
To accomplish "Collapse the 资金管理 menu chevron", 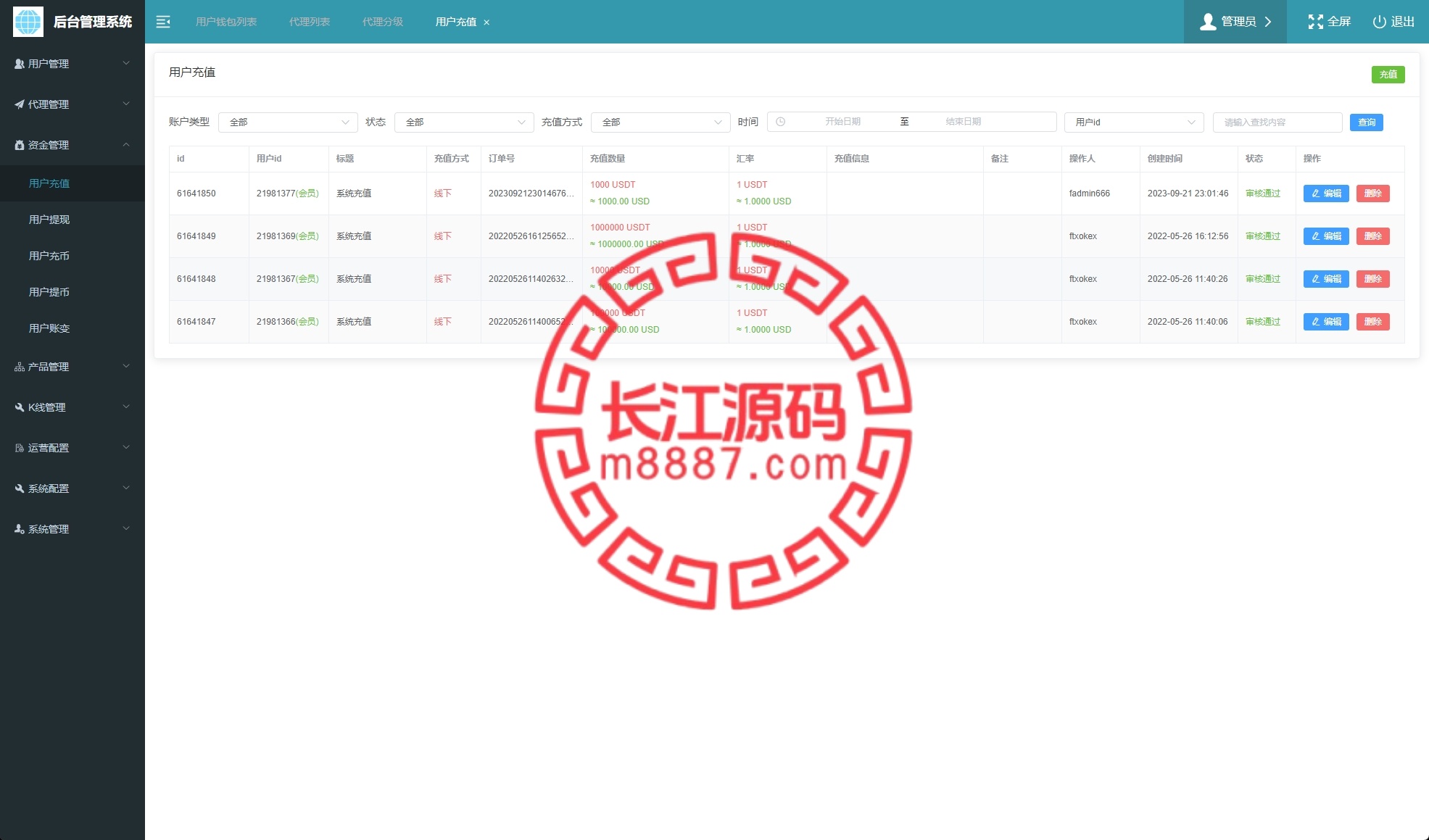I will click(x=126, y=144).
